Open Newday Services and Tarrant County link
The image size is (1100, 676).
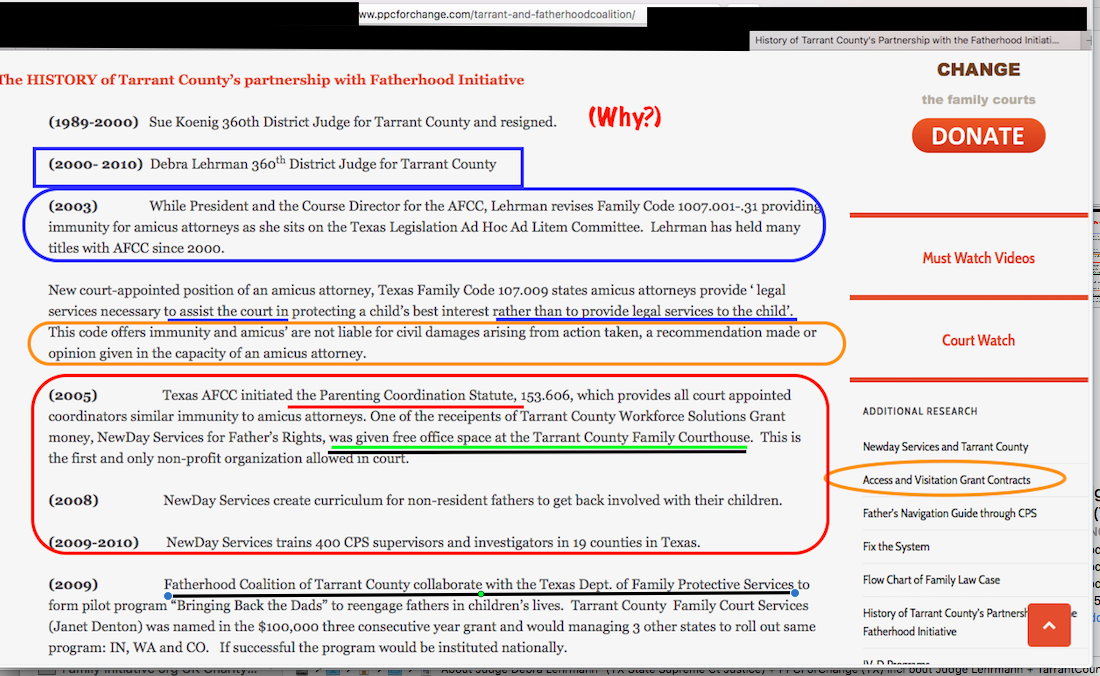tap(945, 447)
